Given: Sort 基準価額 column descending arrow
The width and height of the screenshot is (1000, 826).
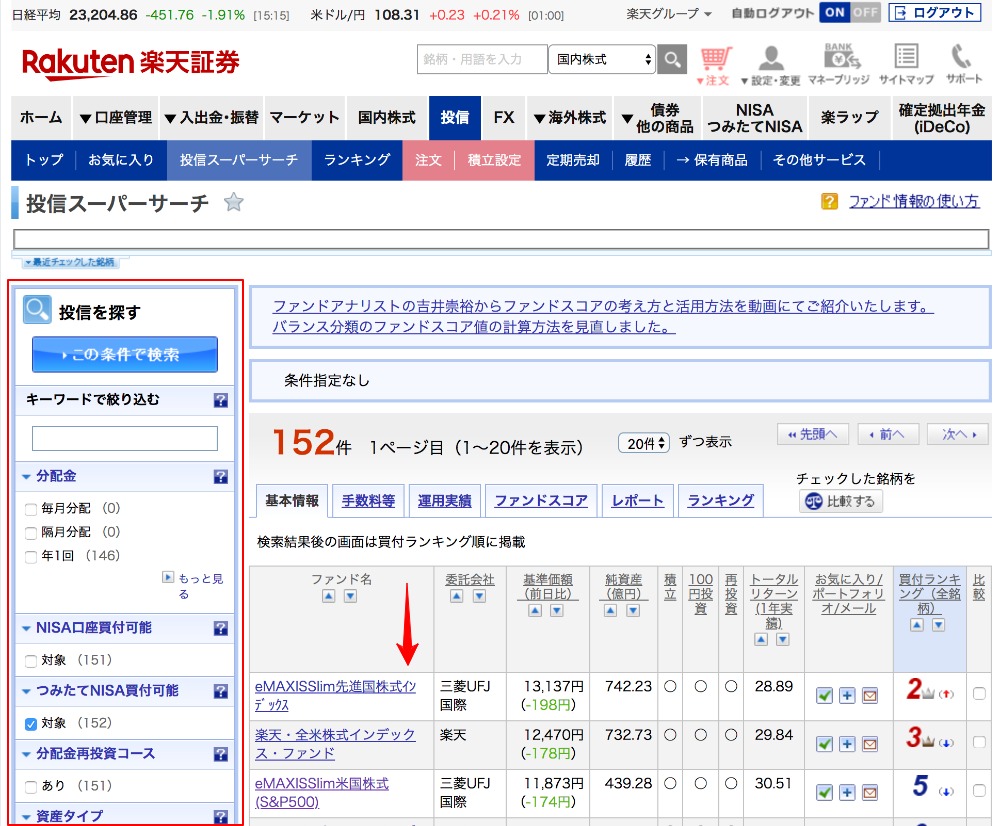Looking at the screenshot, I should 557,610.
